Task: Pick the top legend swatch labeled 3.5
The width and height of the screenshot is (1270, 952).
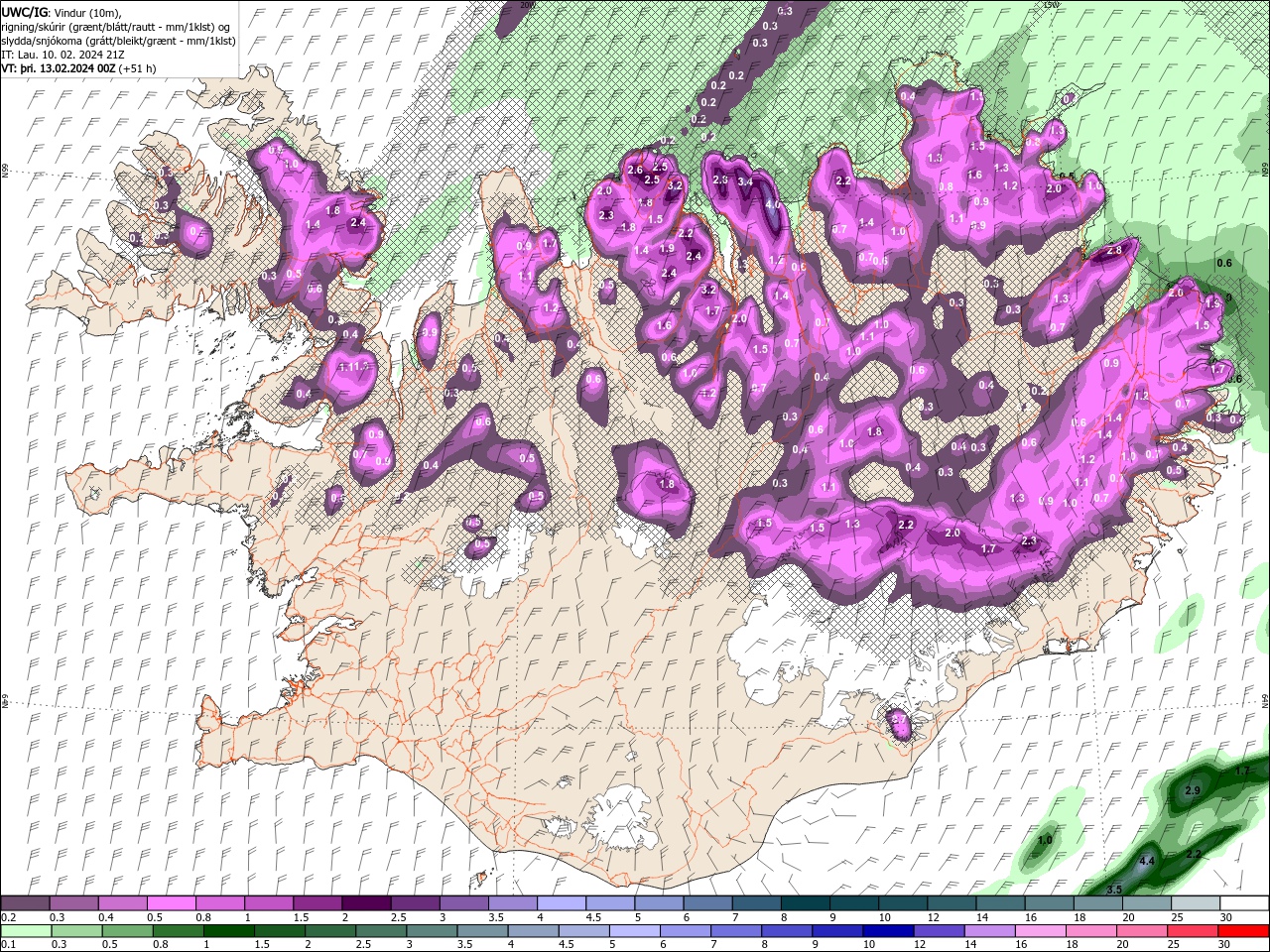Action: [512, 904]
